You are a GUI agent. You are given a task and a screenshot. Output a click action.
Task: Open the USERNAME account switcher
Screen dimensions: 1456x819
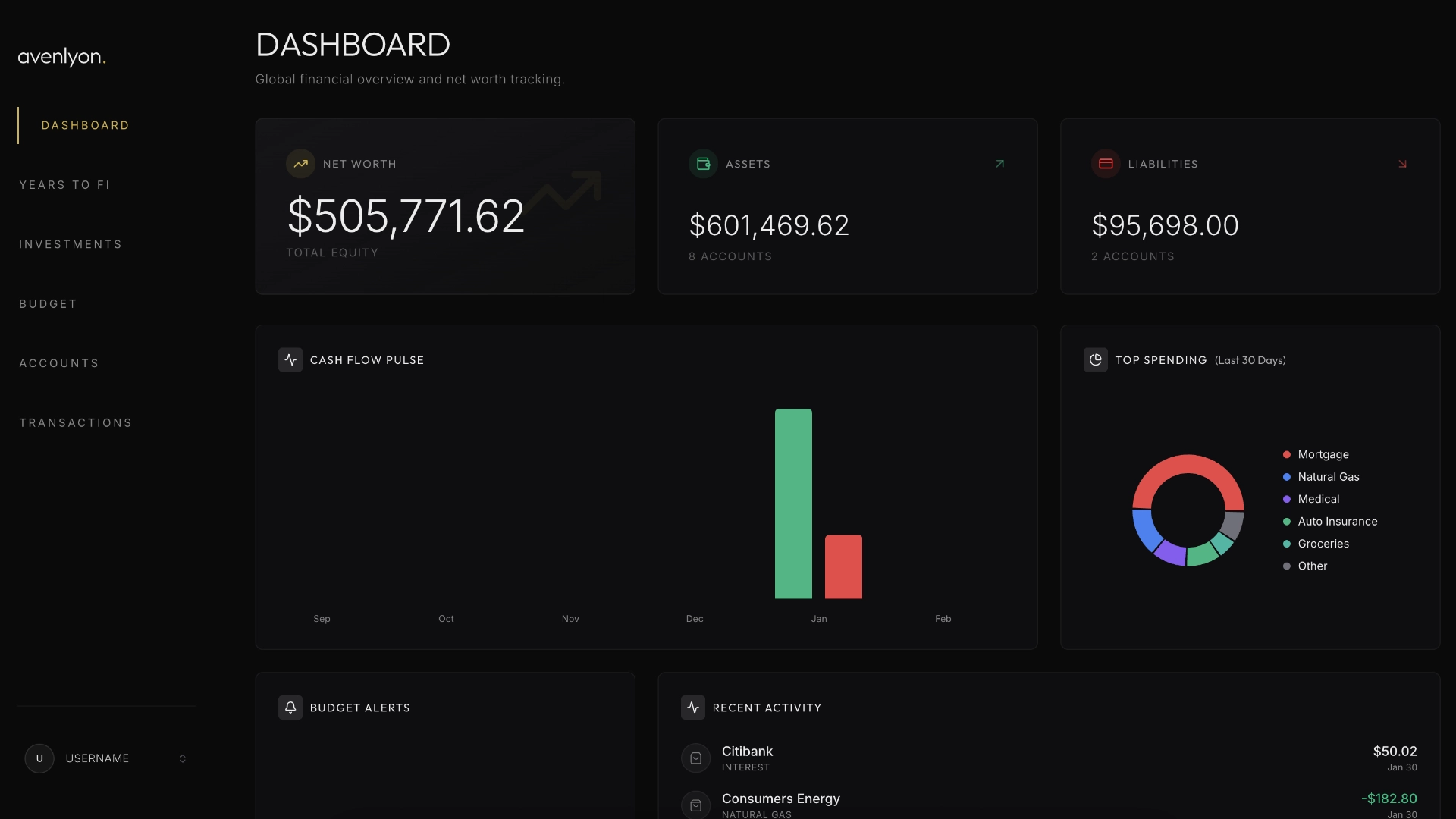(106, 758)
